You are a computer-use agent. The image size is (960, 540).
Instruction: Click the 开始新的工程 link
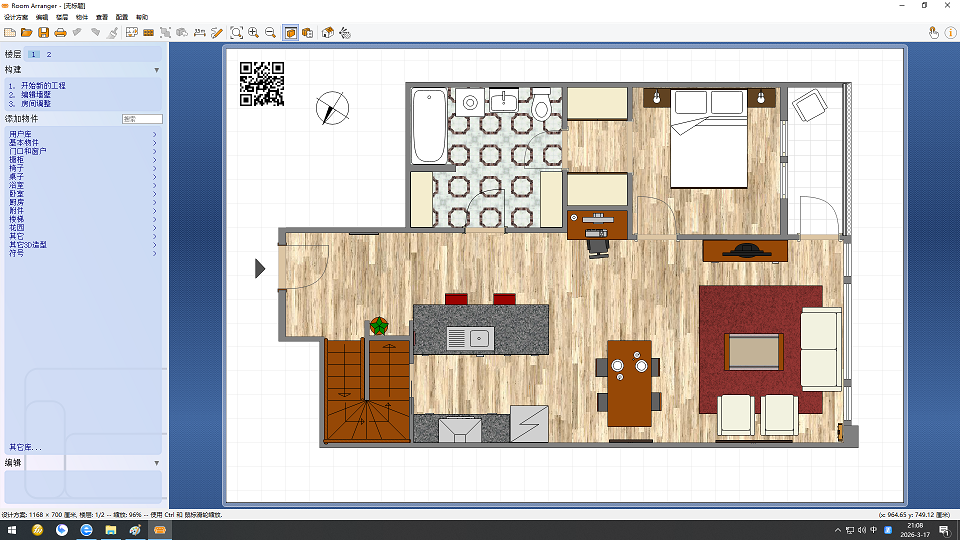pyautogui.click(x=43, y=86)
